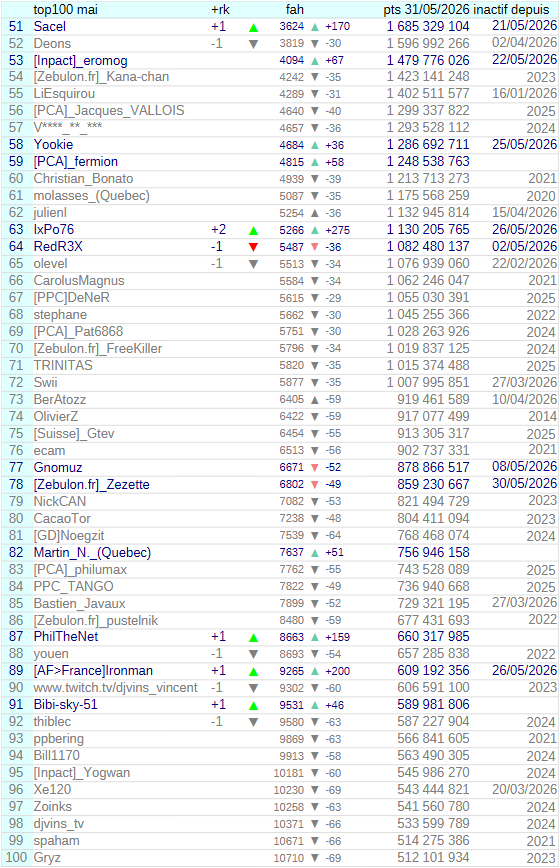Click the rank number 89

[16, 671]
